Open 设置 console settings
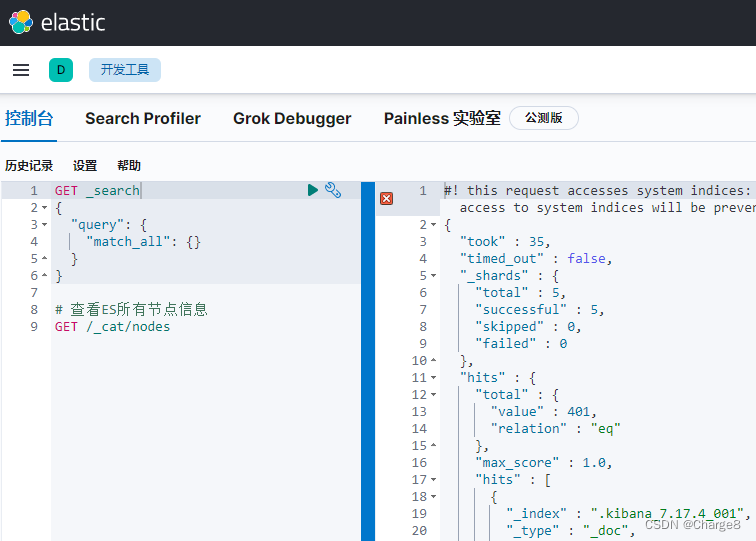Screen dimensions: 756x541 (x=85, y=166)
